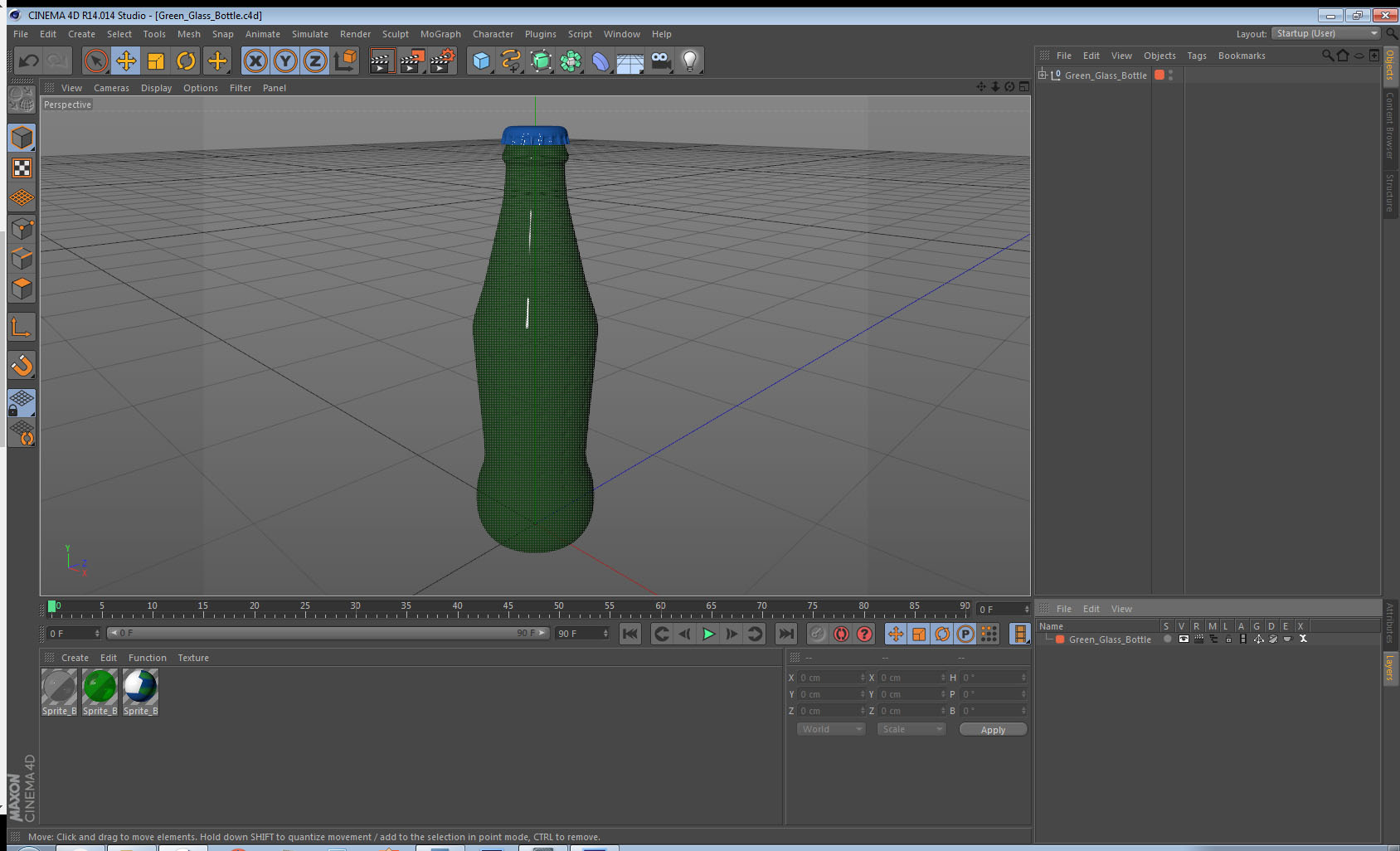
Task: Click the blue Bend deformer icon
Action: tap(600, 61)
